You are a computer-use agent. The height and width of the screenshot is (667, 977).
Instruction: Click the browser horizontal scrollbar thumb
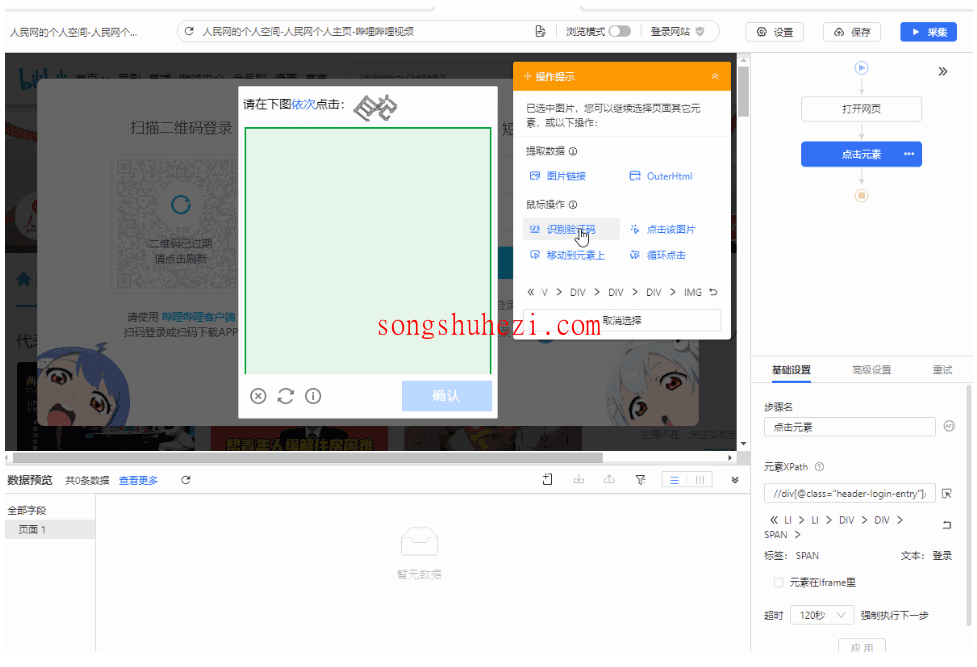coord(308,458)
